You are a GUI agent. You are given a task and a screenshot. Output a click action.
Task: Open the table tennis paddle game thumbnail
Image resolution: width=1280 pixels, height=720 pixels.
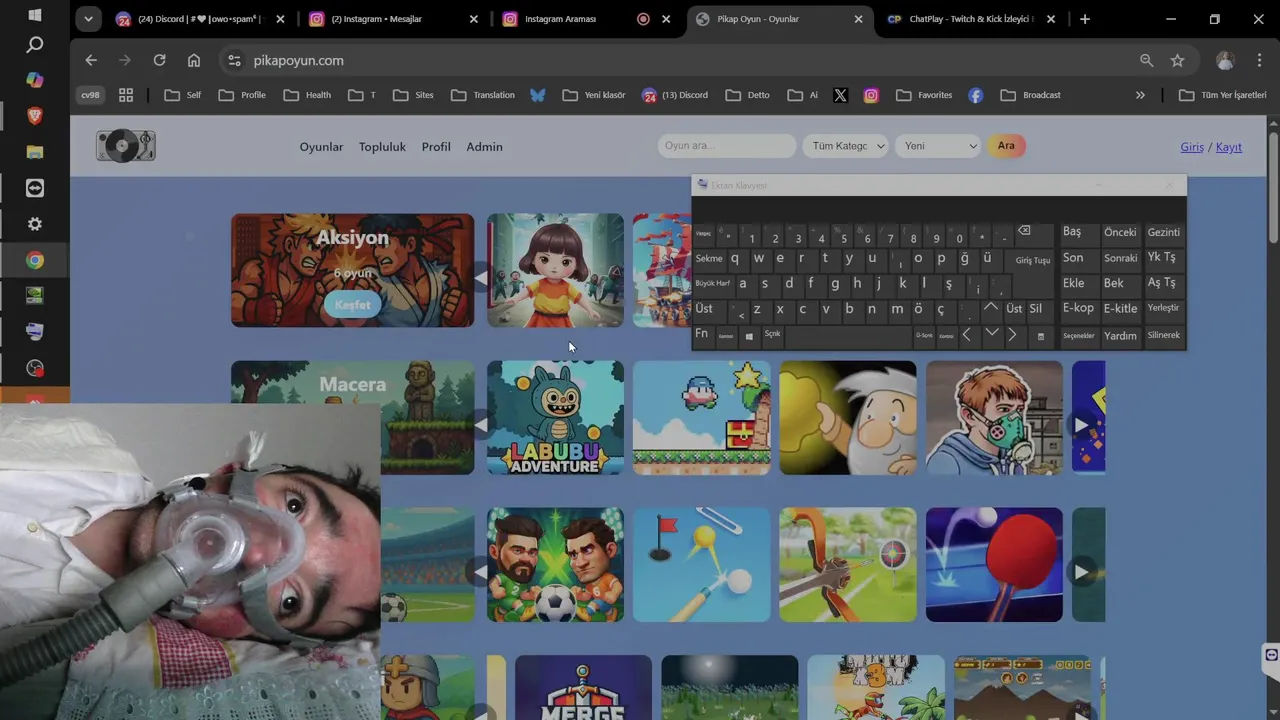point(994,564)
